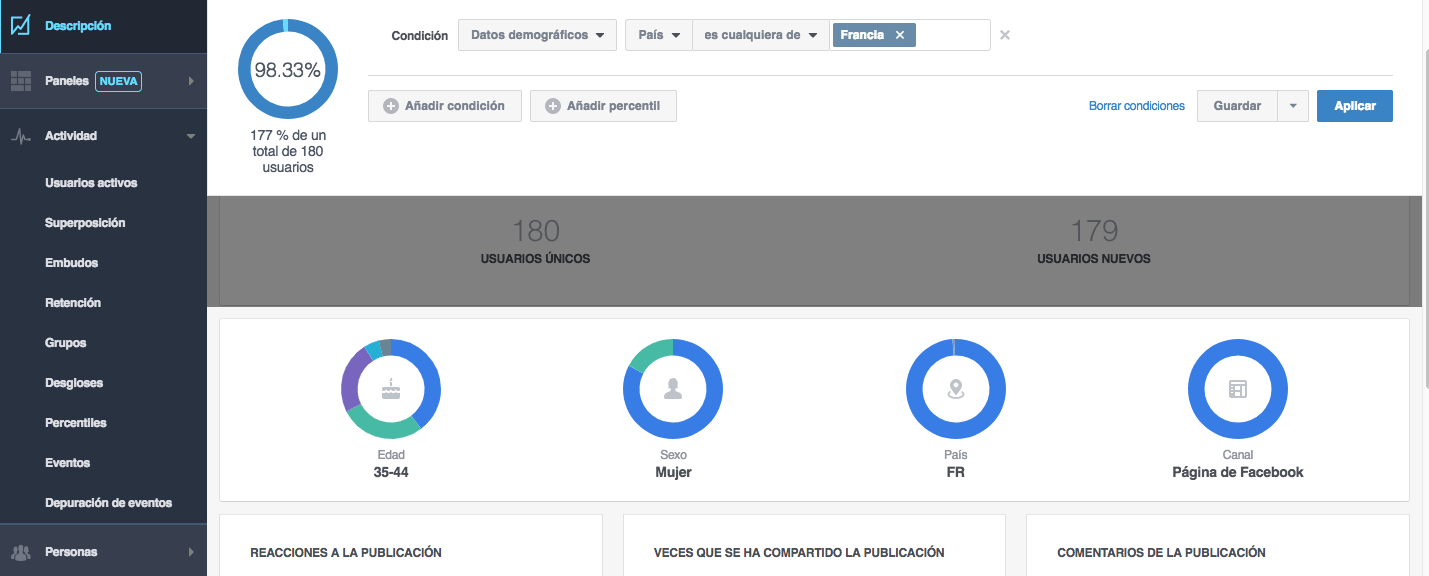The image size is (1429, 576).
Task: Click the green segment of Sexo donut
Action: [648, 354]
